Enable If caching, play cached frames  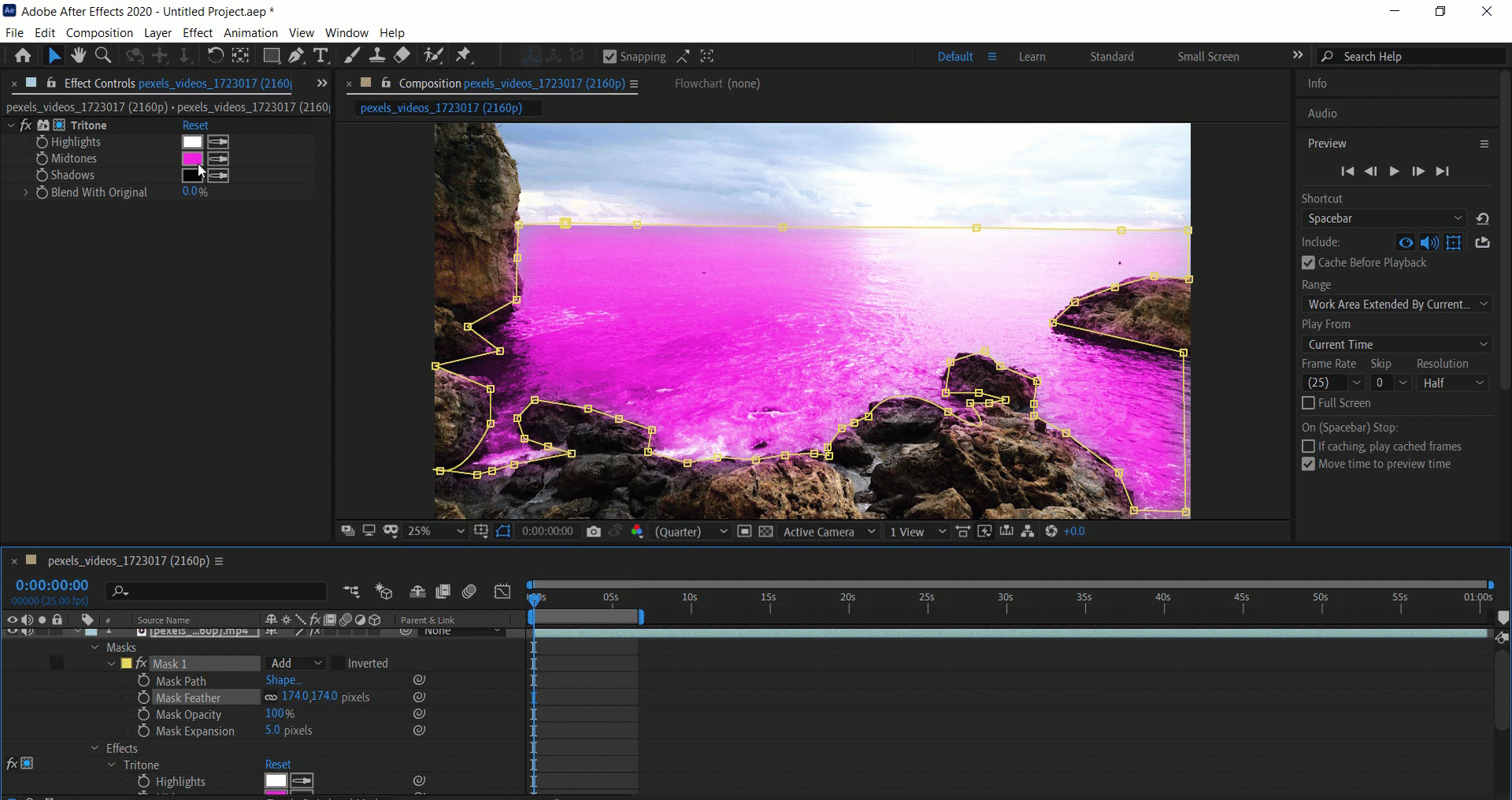click(1309, 446)
